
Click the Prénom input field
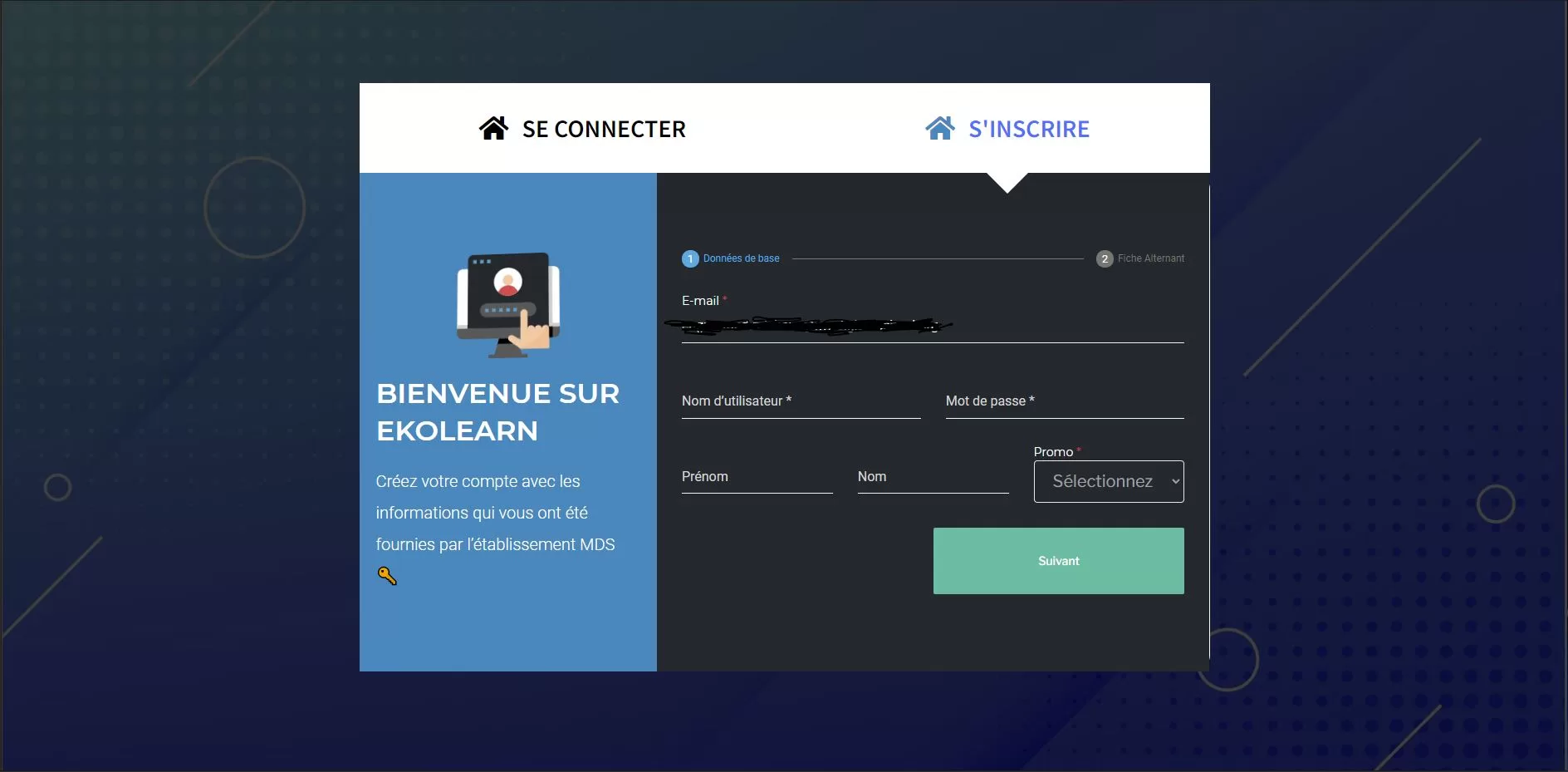coord(757,477)
